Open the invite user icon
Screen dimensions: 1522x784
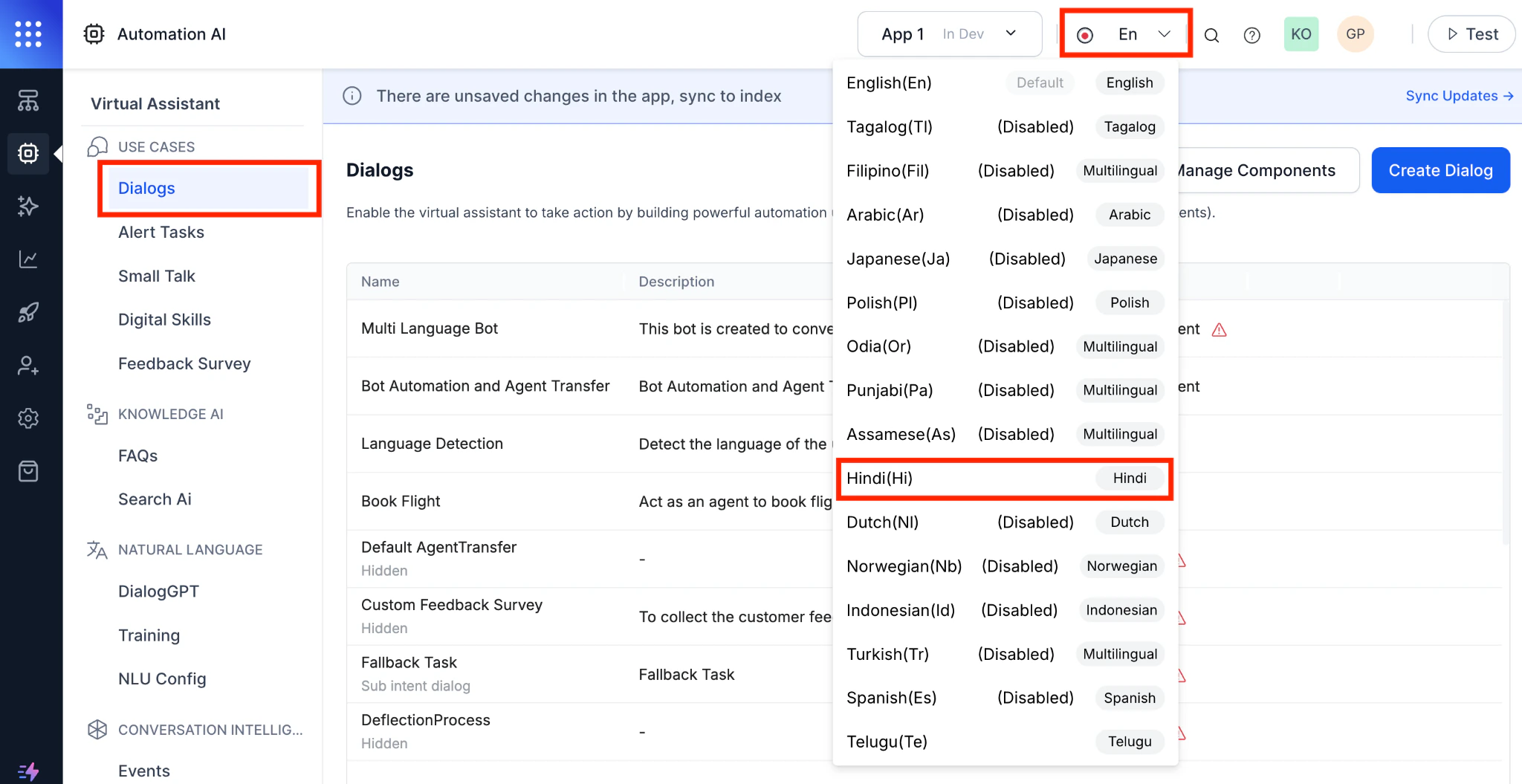pyautogui.click(x=28, y=365)
